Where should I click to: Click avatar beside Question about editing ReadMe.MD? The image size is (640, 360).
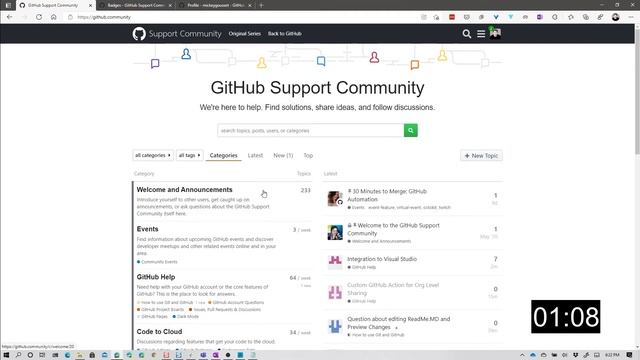point(335,326)
